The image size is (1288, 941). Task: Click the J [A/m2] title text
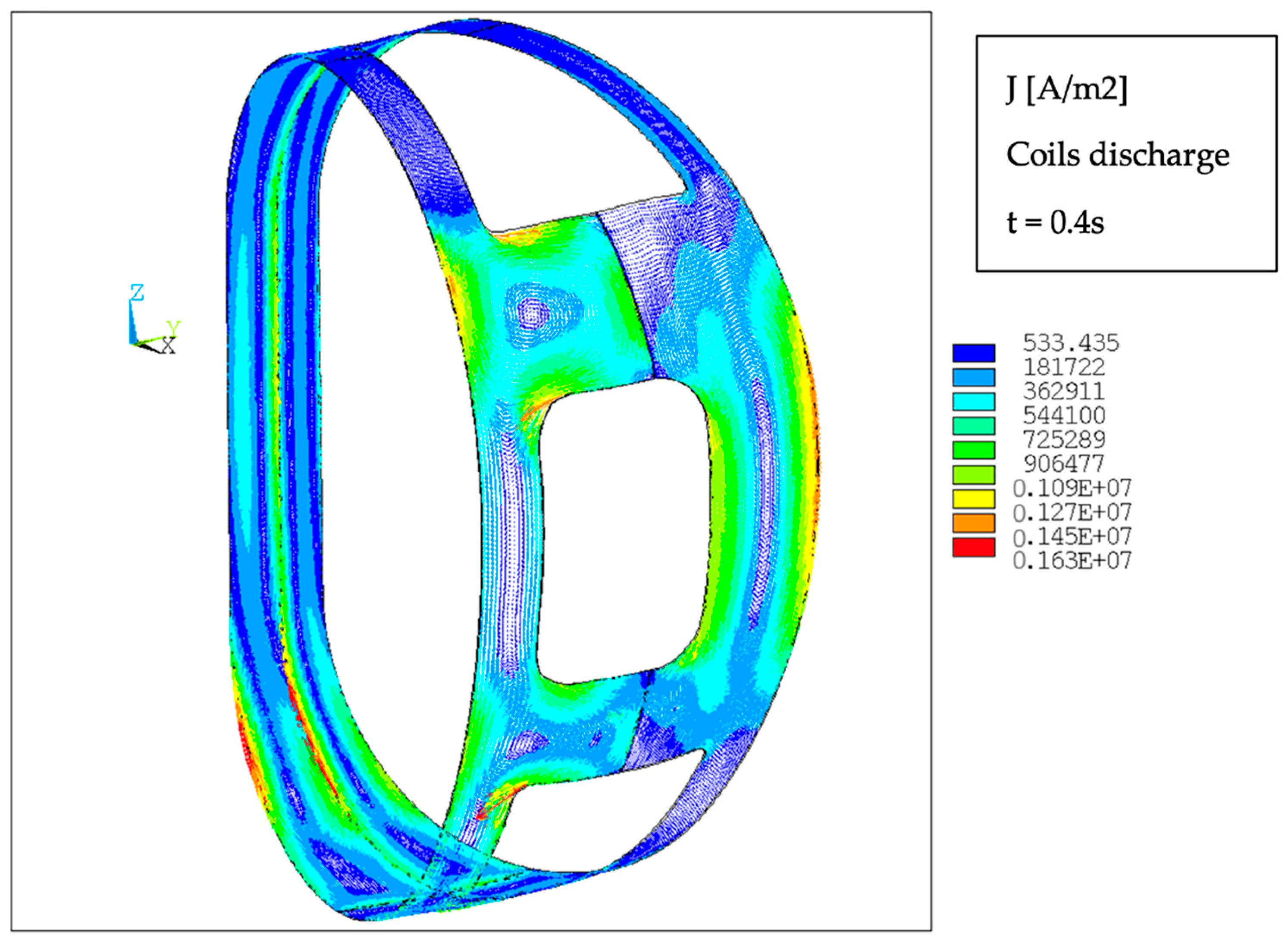[1066, 90]
